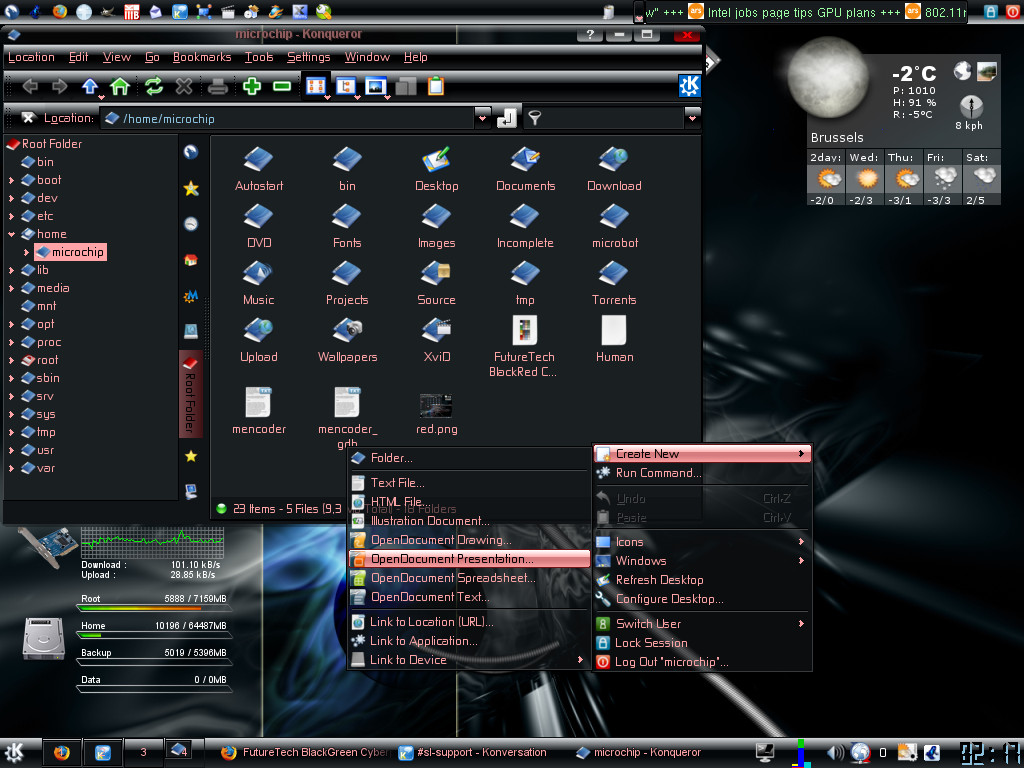Print the view using the printer icon
The image size is (1024, 768).
[x=217, y=86]
